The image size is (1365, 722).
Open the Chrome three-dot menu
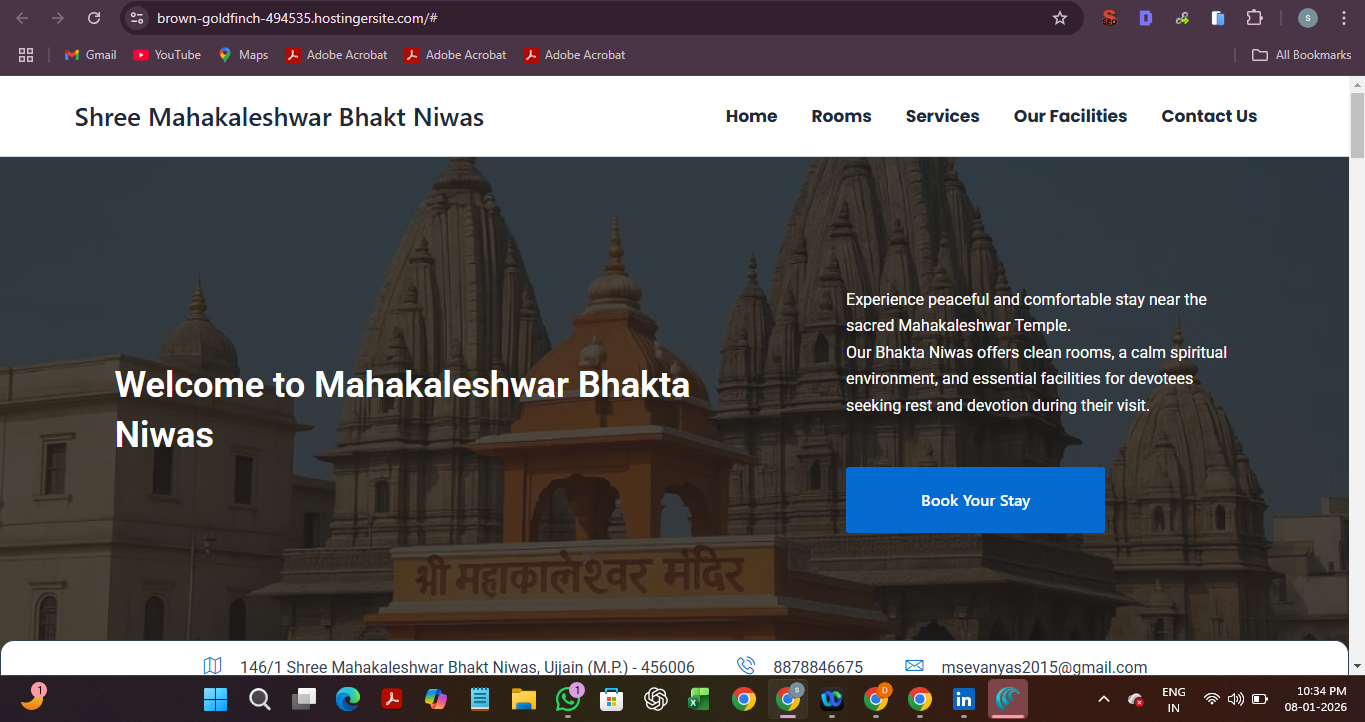pyautogui.click(x=1343, y=18)
